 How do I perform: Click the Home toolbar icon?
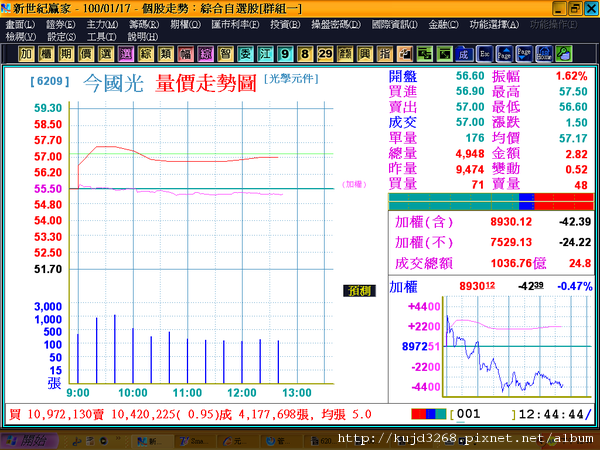(x=544, y=54)
